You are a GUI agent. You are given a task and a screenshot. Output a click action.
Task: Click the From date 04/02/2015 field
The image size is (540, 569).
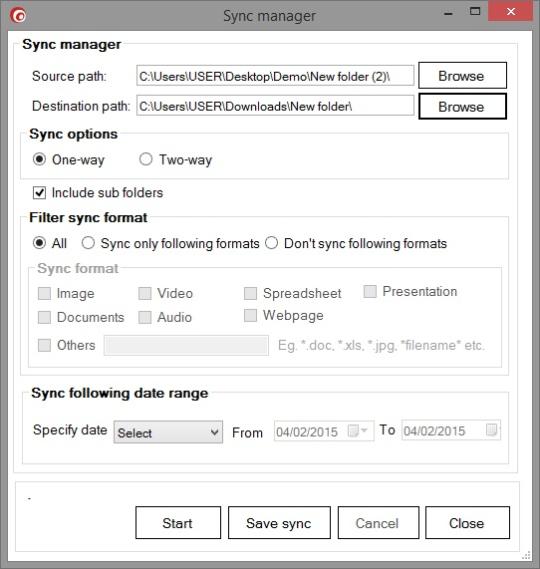tap(324, 431)
